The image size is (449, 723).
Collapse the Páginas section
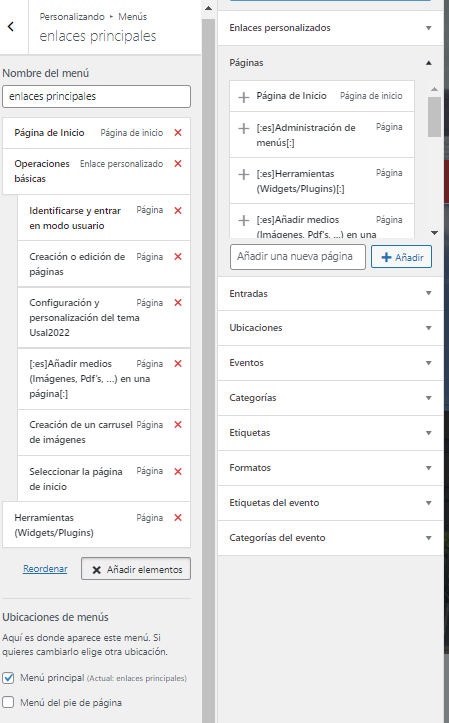(330, 63)
